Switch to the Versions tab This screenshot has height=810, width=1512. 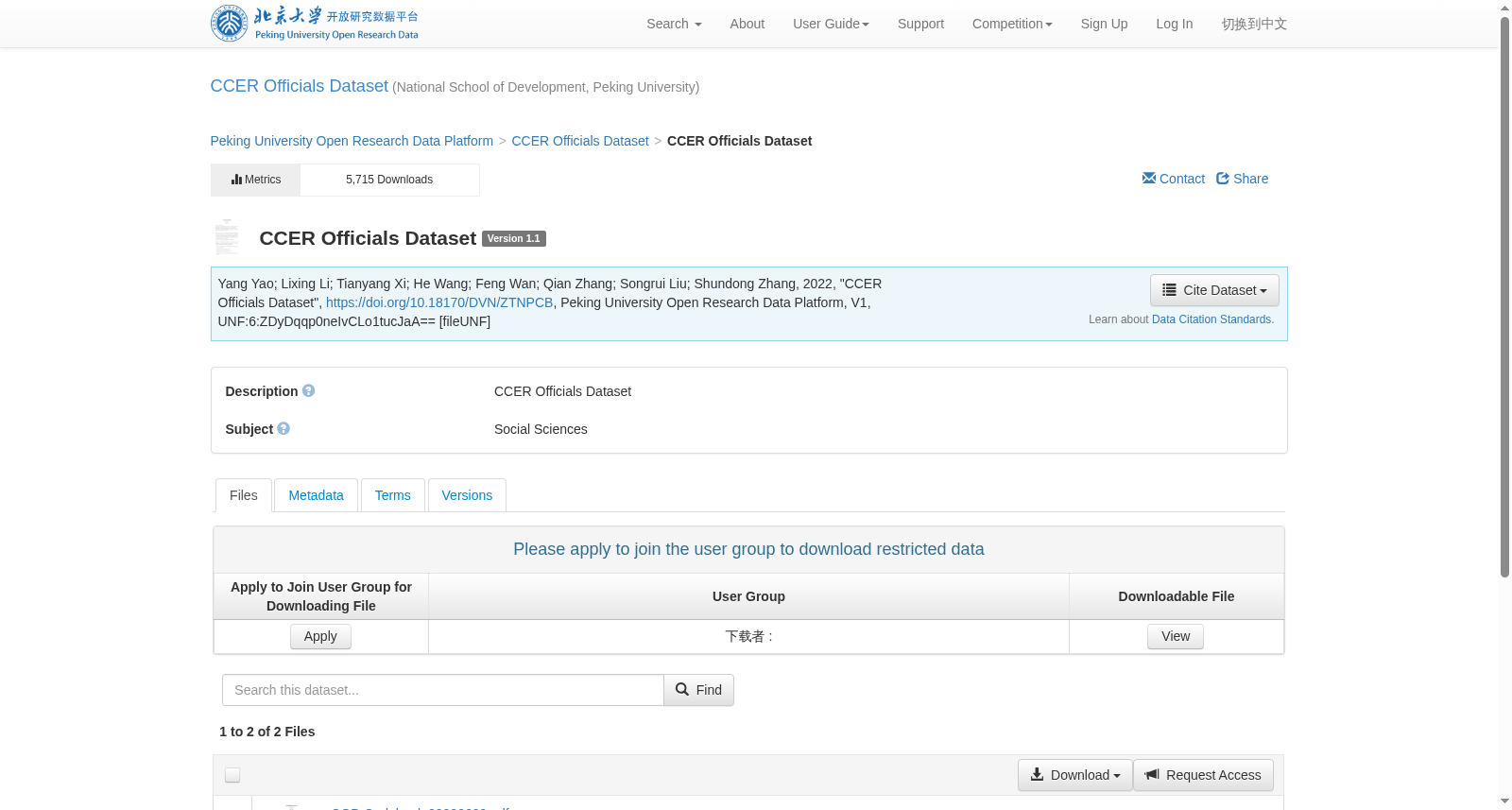pos(467,495)
